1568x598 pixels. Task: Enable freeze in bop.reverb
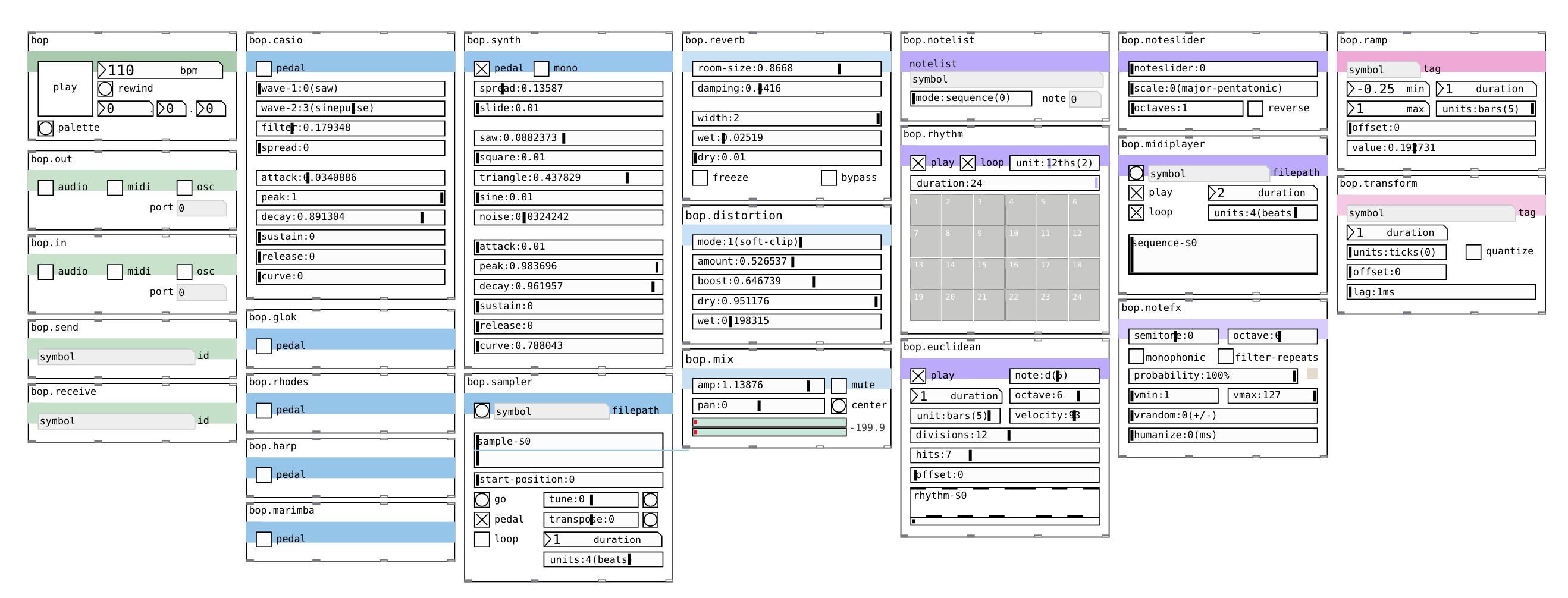pos(700,177)
